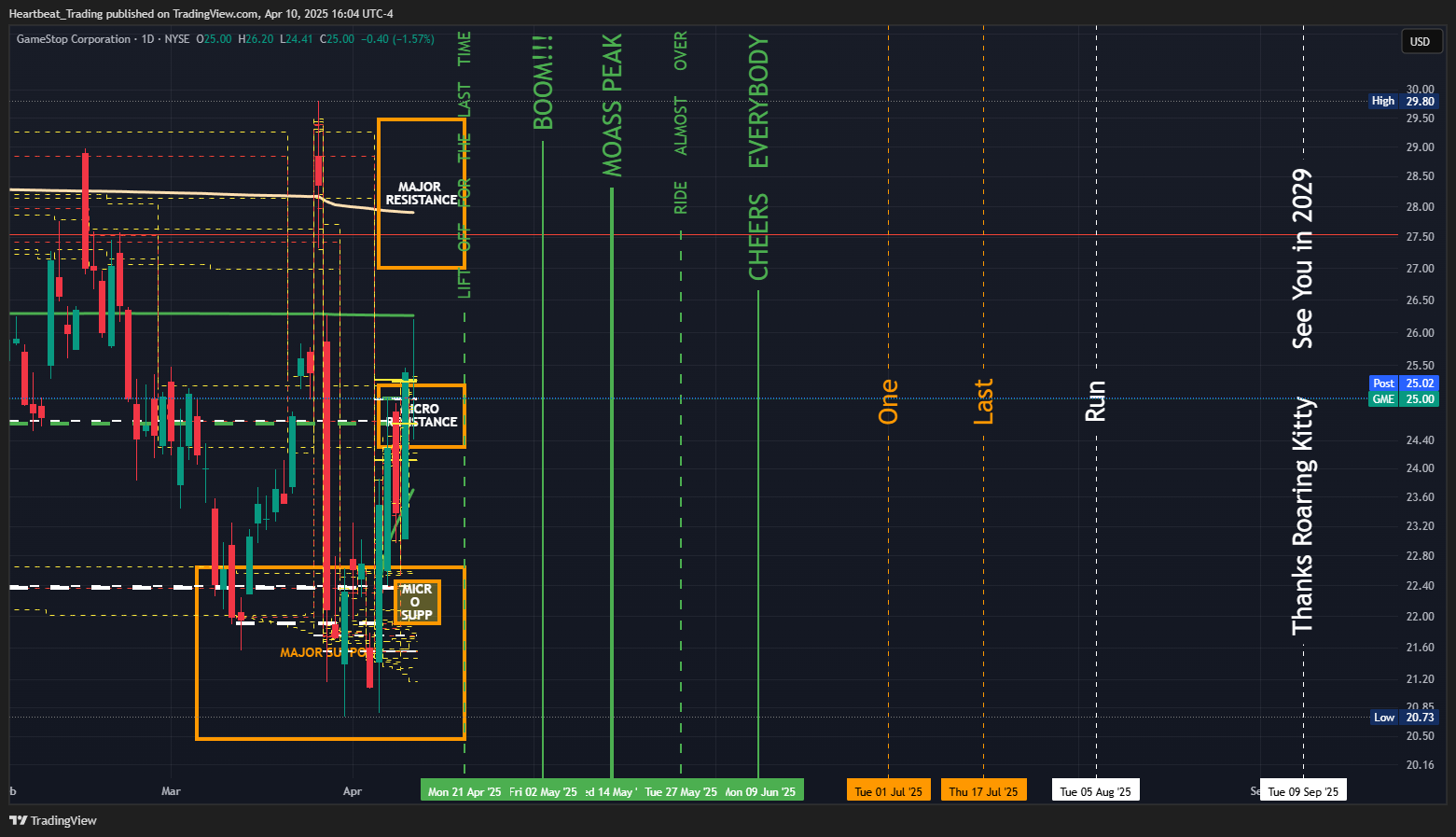
Task: Select the MOASS PEAK vertical text
Action: tap(612, 105)
